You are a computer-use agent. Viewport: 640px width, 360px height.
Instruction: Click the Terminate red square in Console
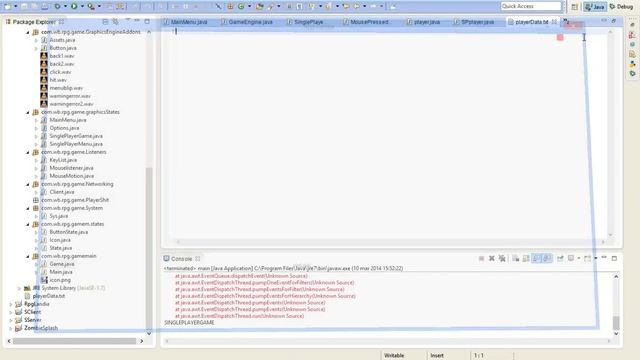(481, 258)
